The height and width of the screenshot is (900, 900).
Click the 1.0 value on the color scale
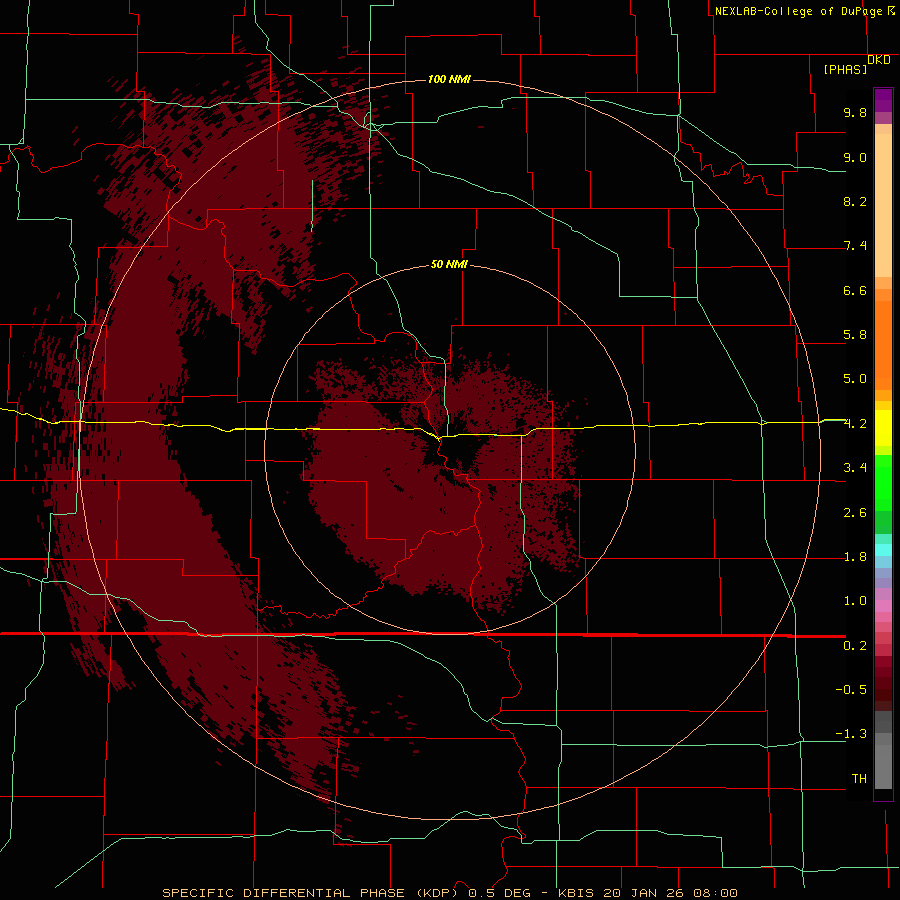(x=855, y=601)
